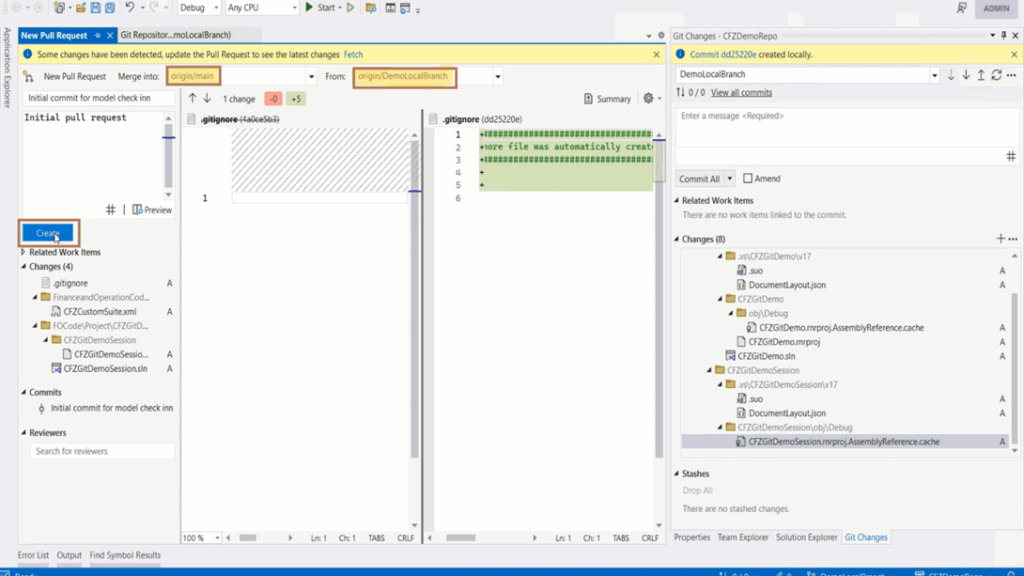Image resolution: width=1024 pixels, height=576 pixels.
Task: Collapse the Reviewers section
Action: [x=24, y=433]
